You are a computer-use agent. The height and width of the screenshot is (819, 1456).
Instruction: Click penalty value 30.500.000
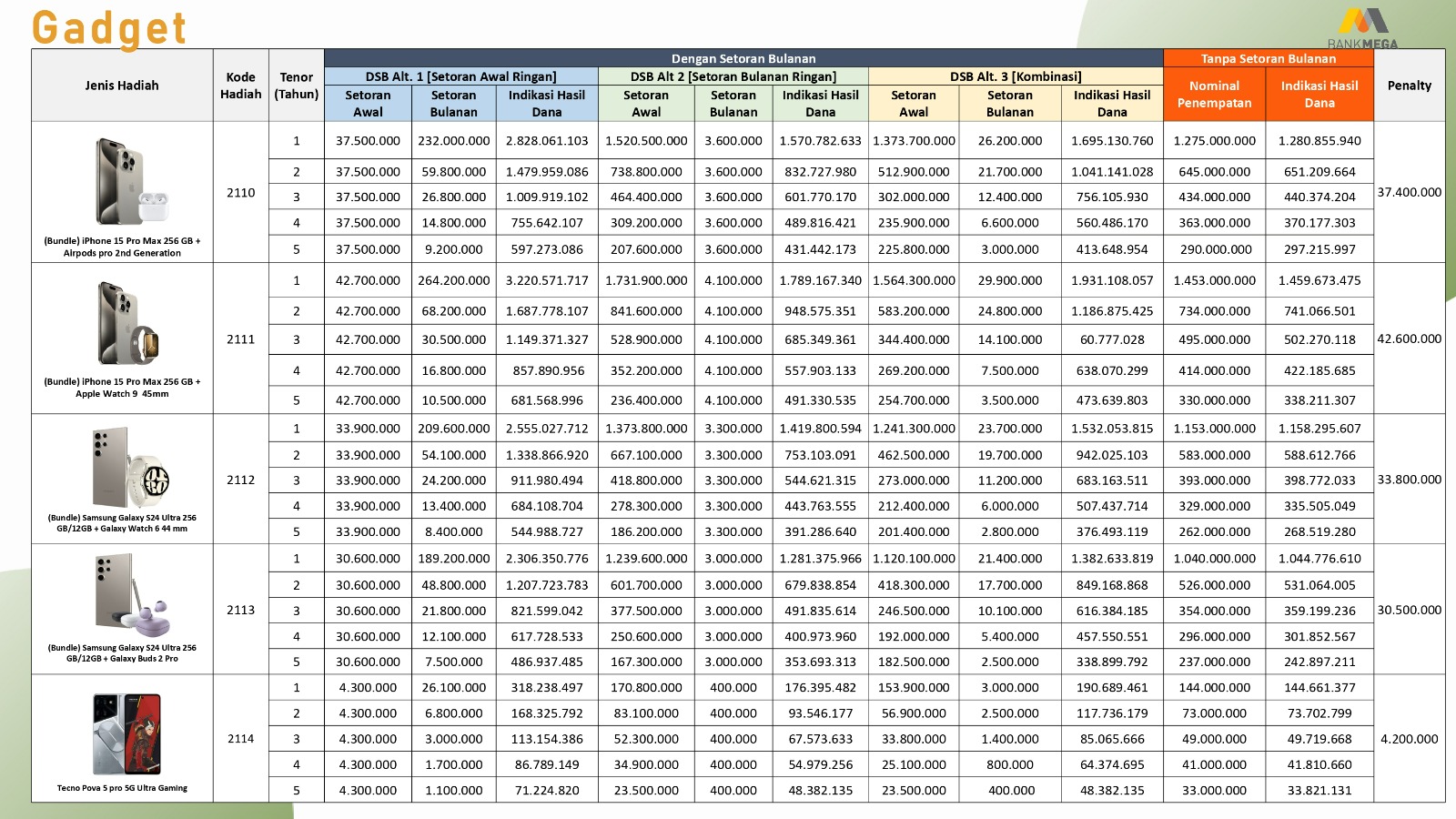click(1409, 611)
